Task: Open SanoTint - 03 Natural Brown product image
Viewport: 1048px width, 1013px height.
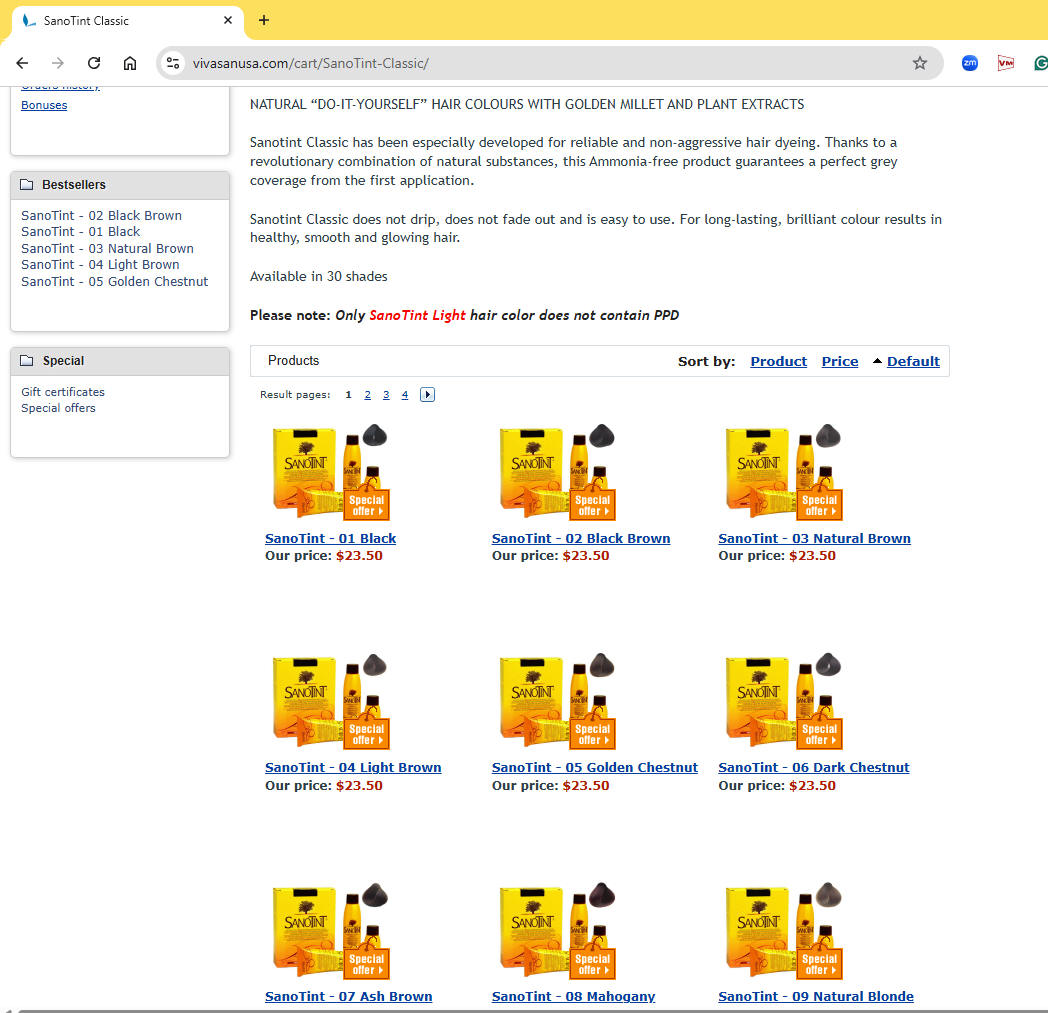Action: tap(784, 472)
